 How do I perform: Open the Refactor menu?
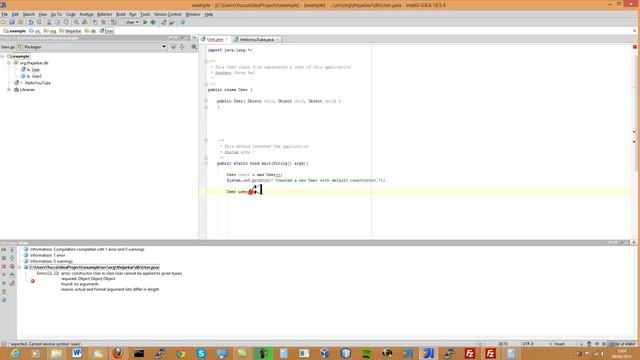point(104,14)
